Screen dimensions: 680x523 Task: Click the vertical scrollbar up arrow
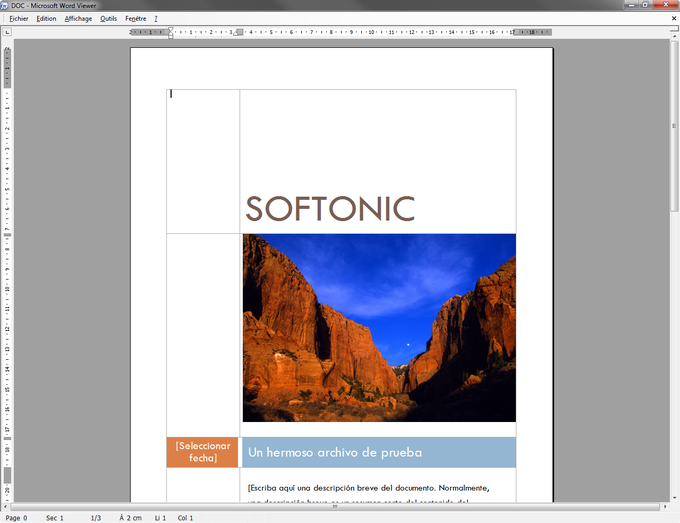[674, 36]
